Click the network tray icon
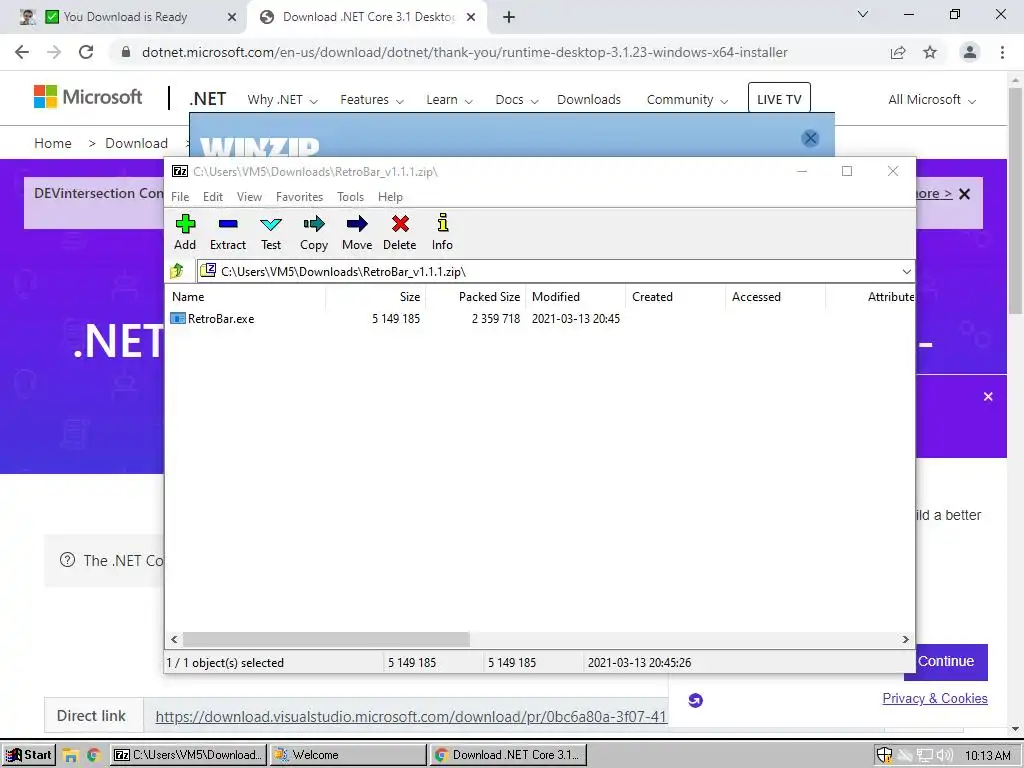This screenshot has width=1024, height=768. (924, 755)
